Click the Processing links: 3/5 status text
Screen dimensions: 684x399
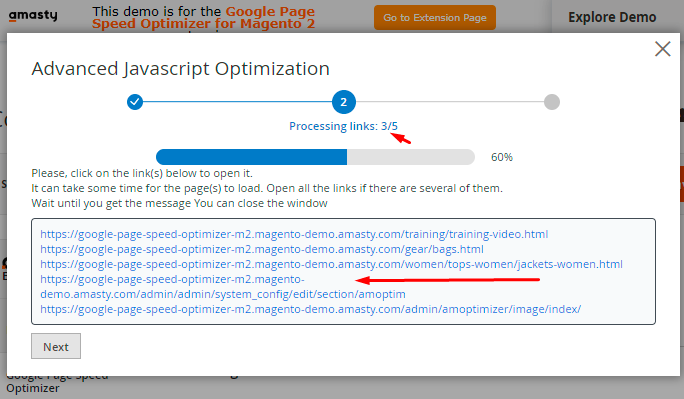pos(343,126)
